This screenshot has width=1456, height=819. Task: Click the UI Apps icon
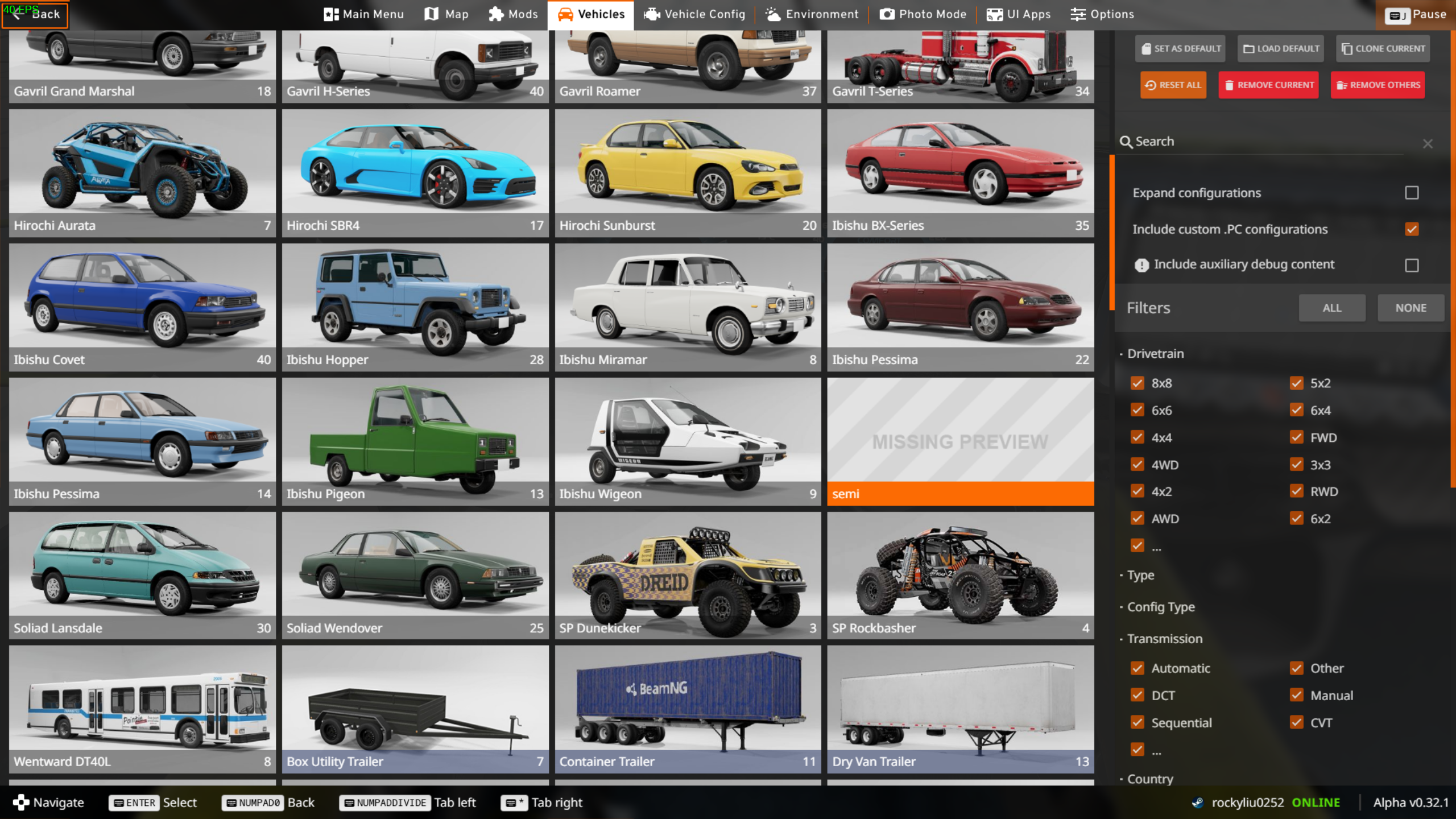click(994, 14)
